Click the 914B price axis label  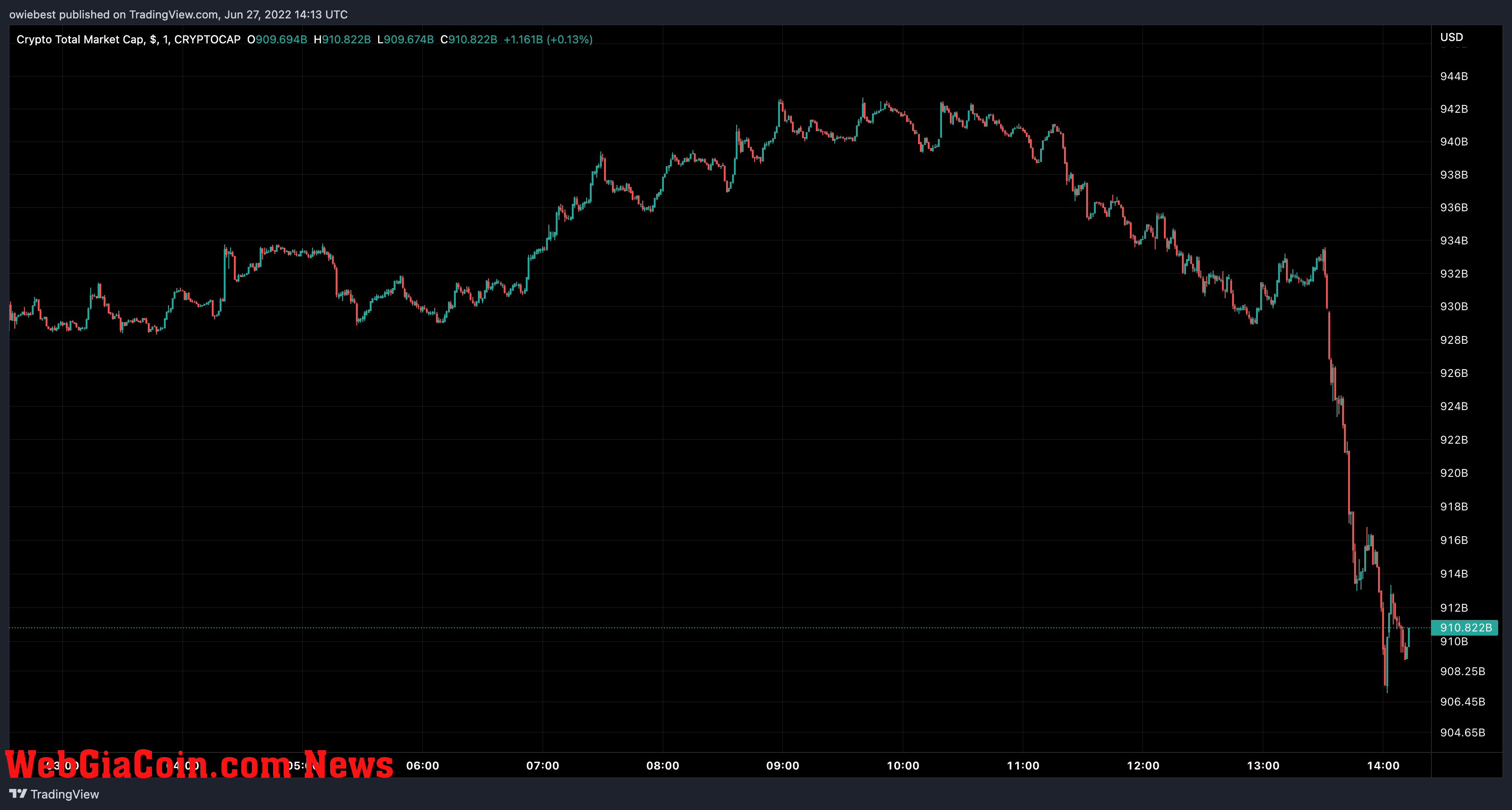click(x=1454, y=573)
